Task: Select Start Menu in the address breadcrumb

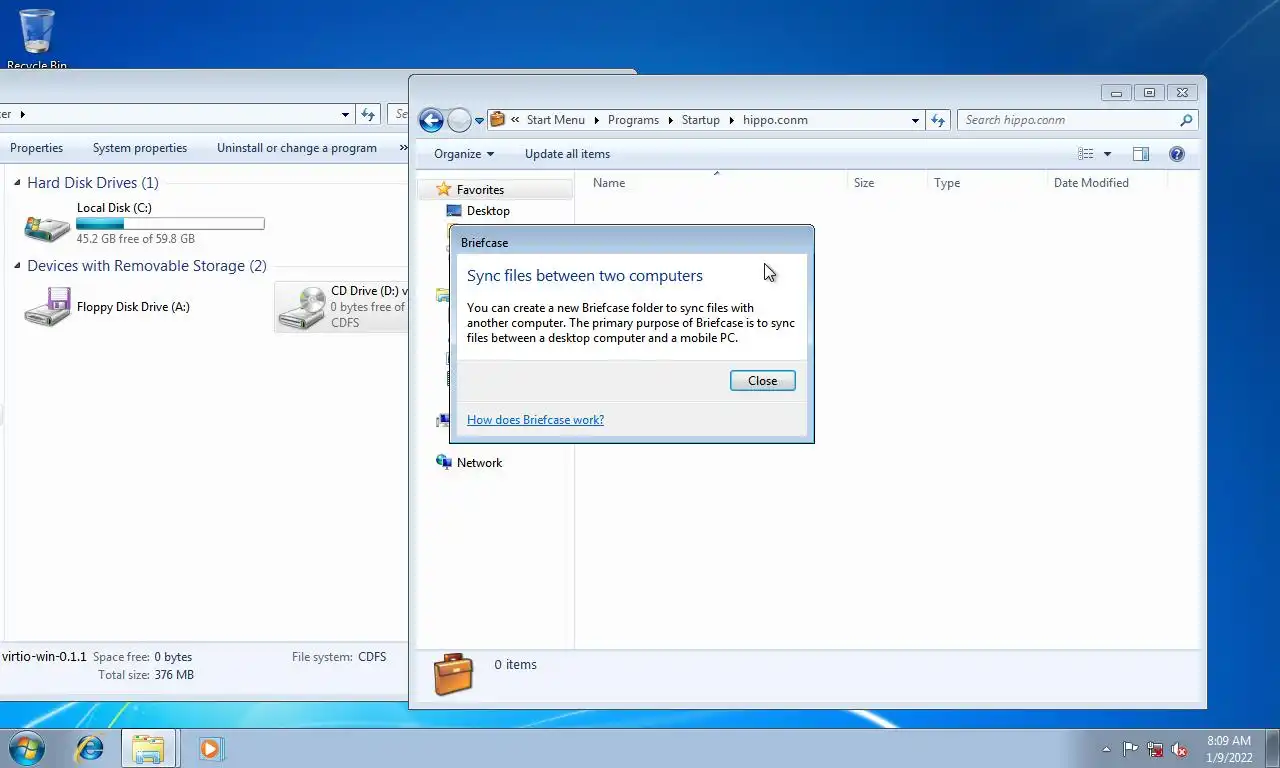Action: pos(555,120)
